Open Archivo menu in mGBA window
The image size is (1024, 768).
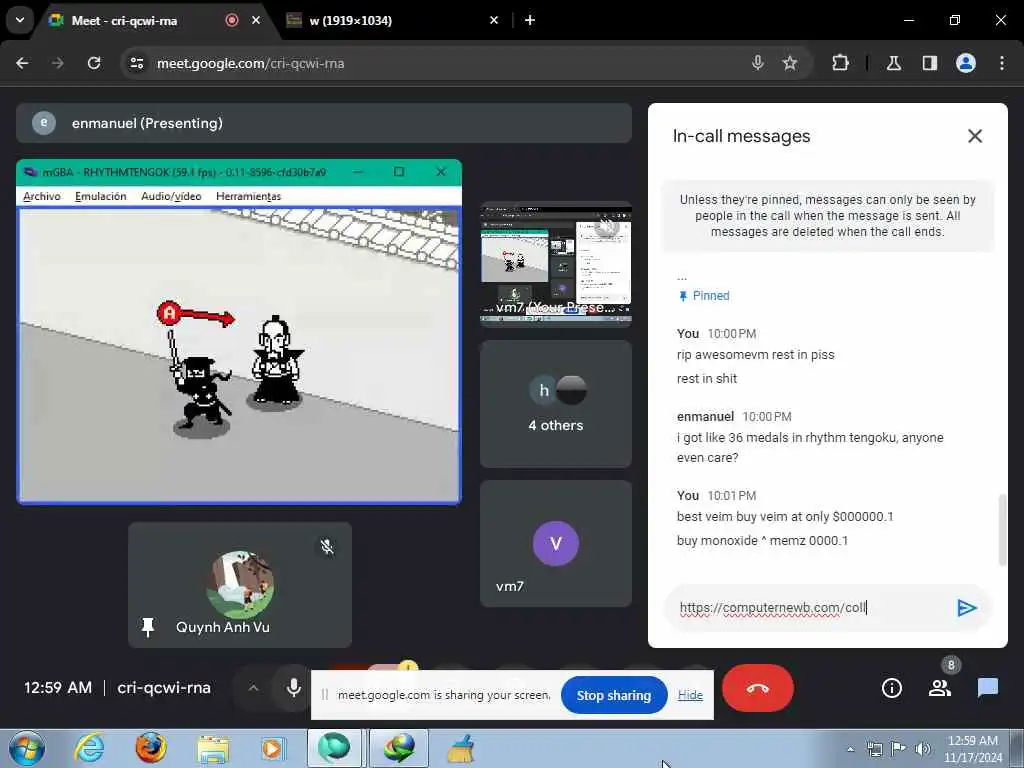tap(42, 196)
